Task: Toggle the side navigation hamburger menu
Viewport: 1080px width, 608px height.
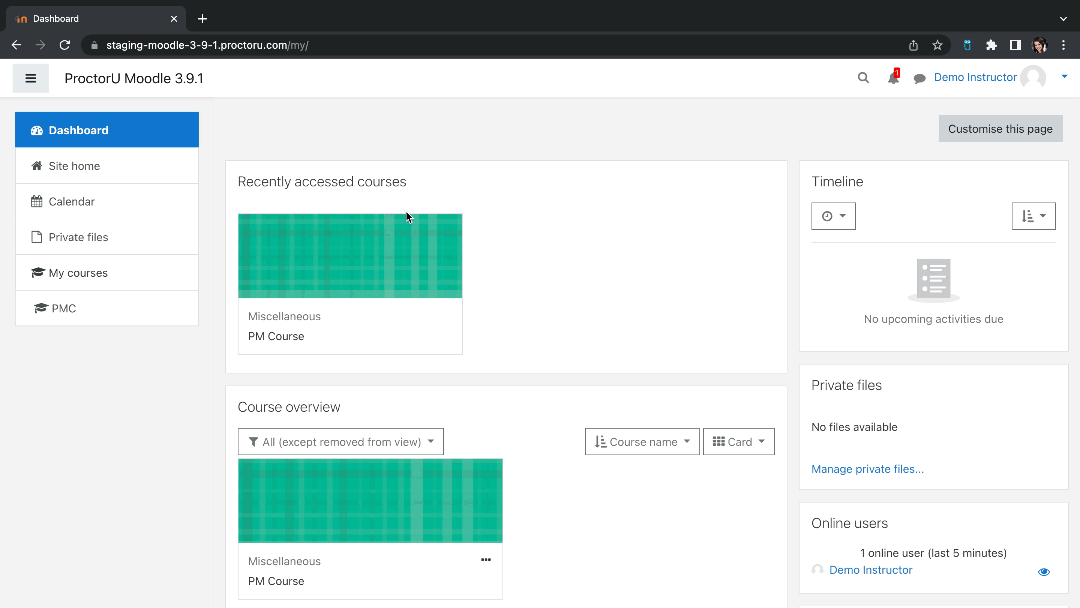Action: pyautogui.click(x=30, y=78)
